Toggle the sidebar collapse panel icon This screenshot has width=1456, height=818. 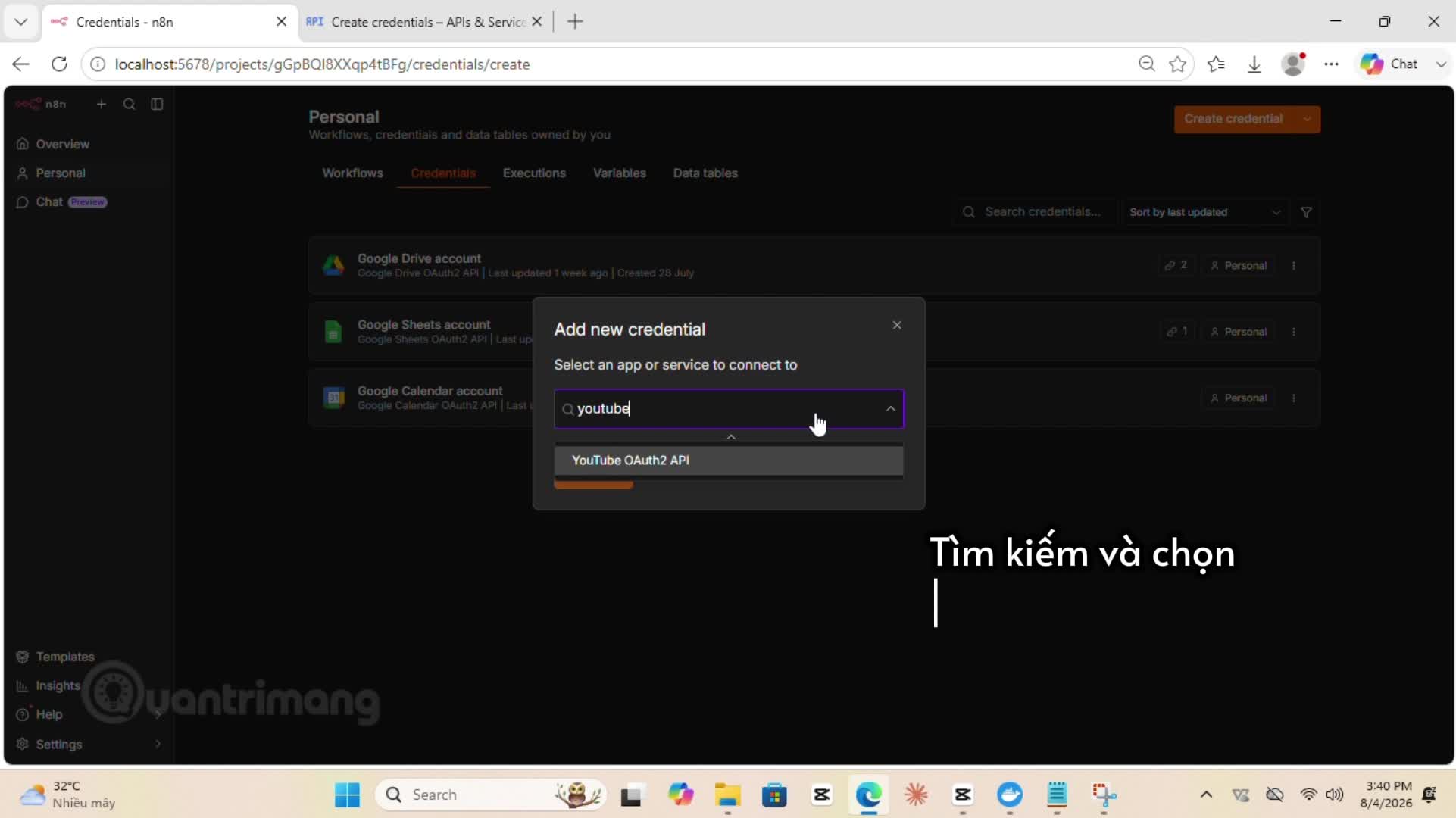click(x=157, y=104)
